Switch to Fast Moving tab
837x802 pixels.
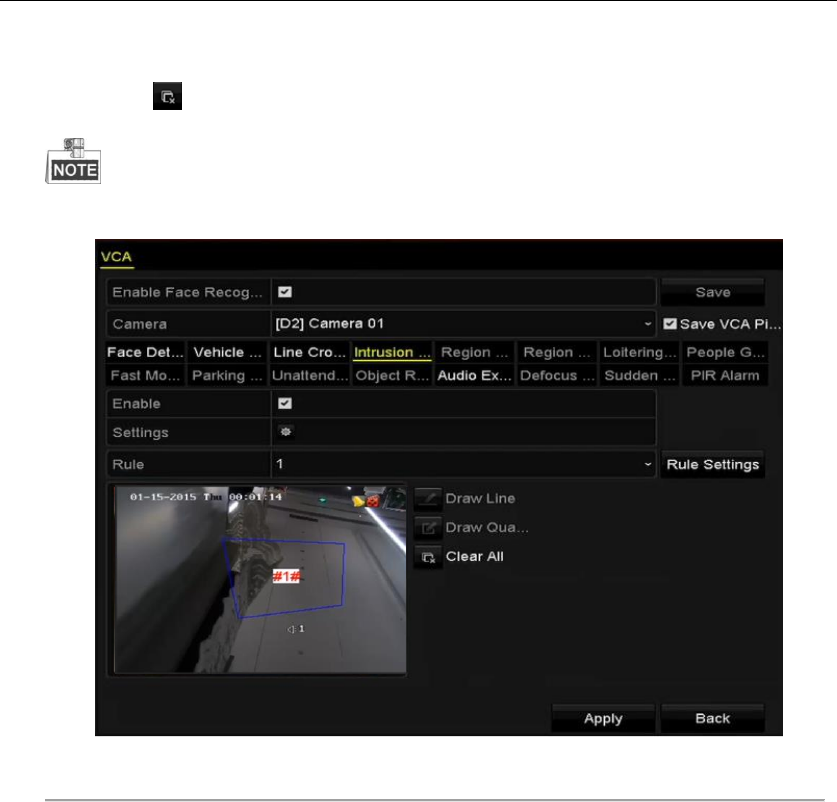pyautogui.click(x=145, y=376)
